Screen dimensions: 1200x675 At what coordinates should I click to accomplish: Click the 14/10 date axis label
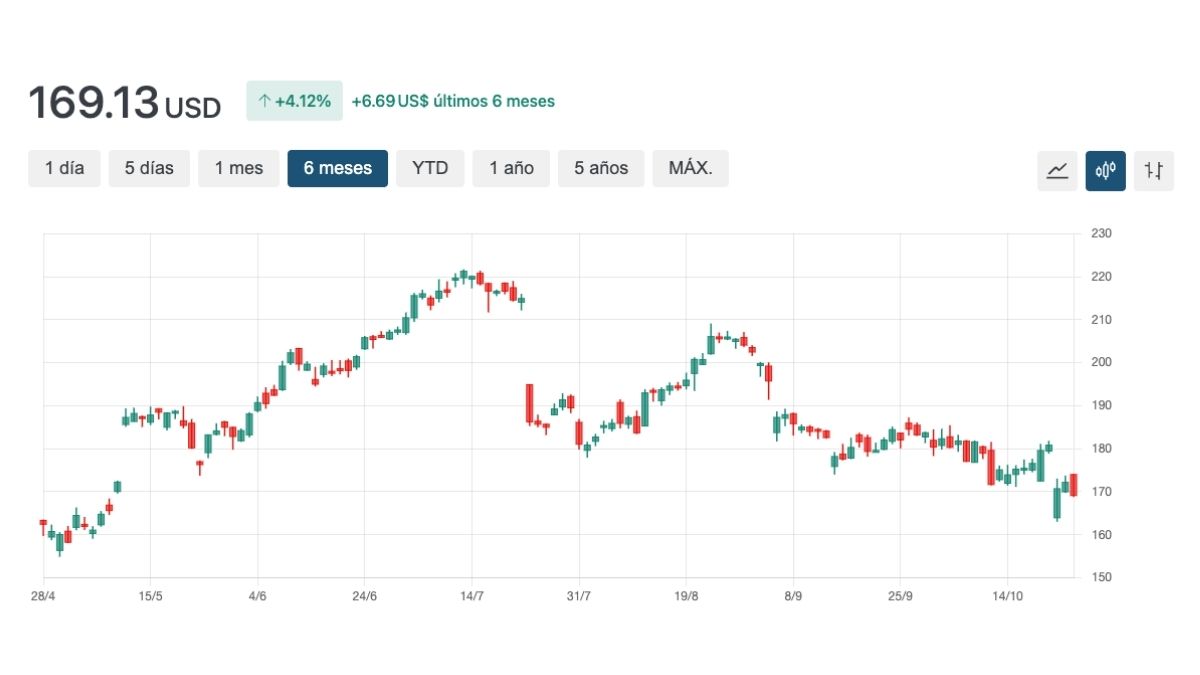pos(1007,597)
